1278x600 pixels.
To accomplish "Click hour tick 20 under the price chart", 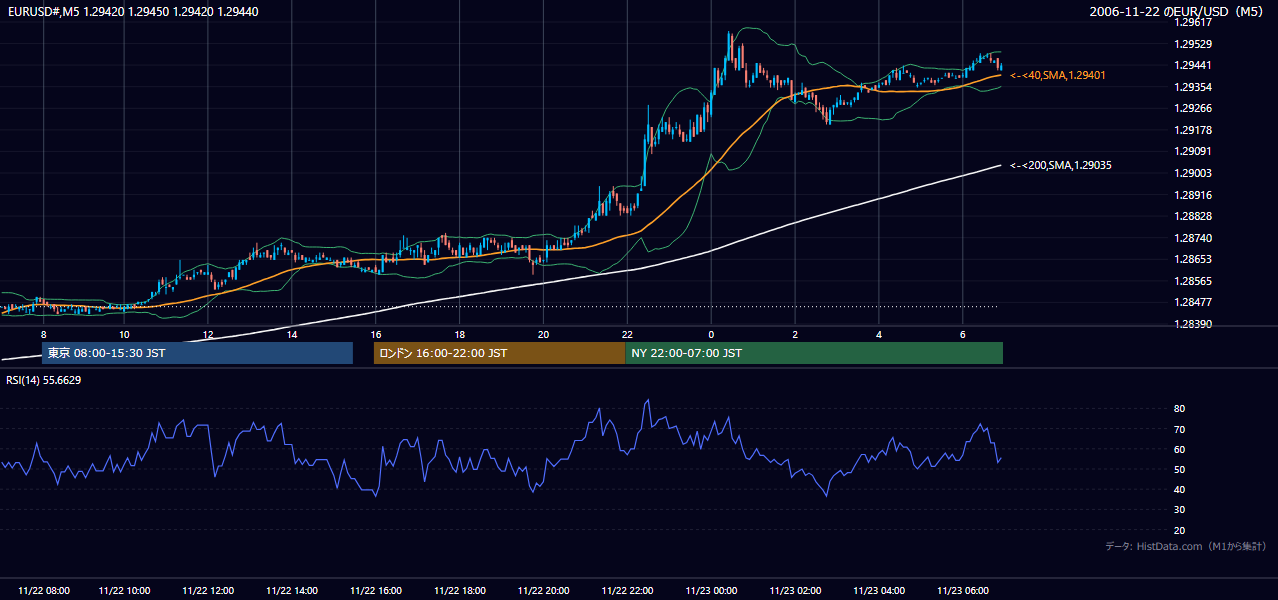I will click(543, 334).
